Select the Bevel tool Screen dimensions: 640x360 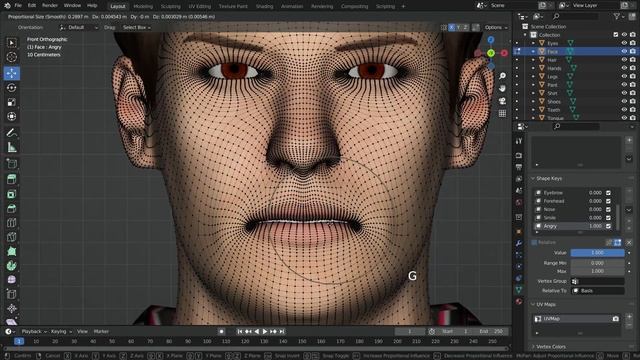(x=11, y=208)
